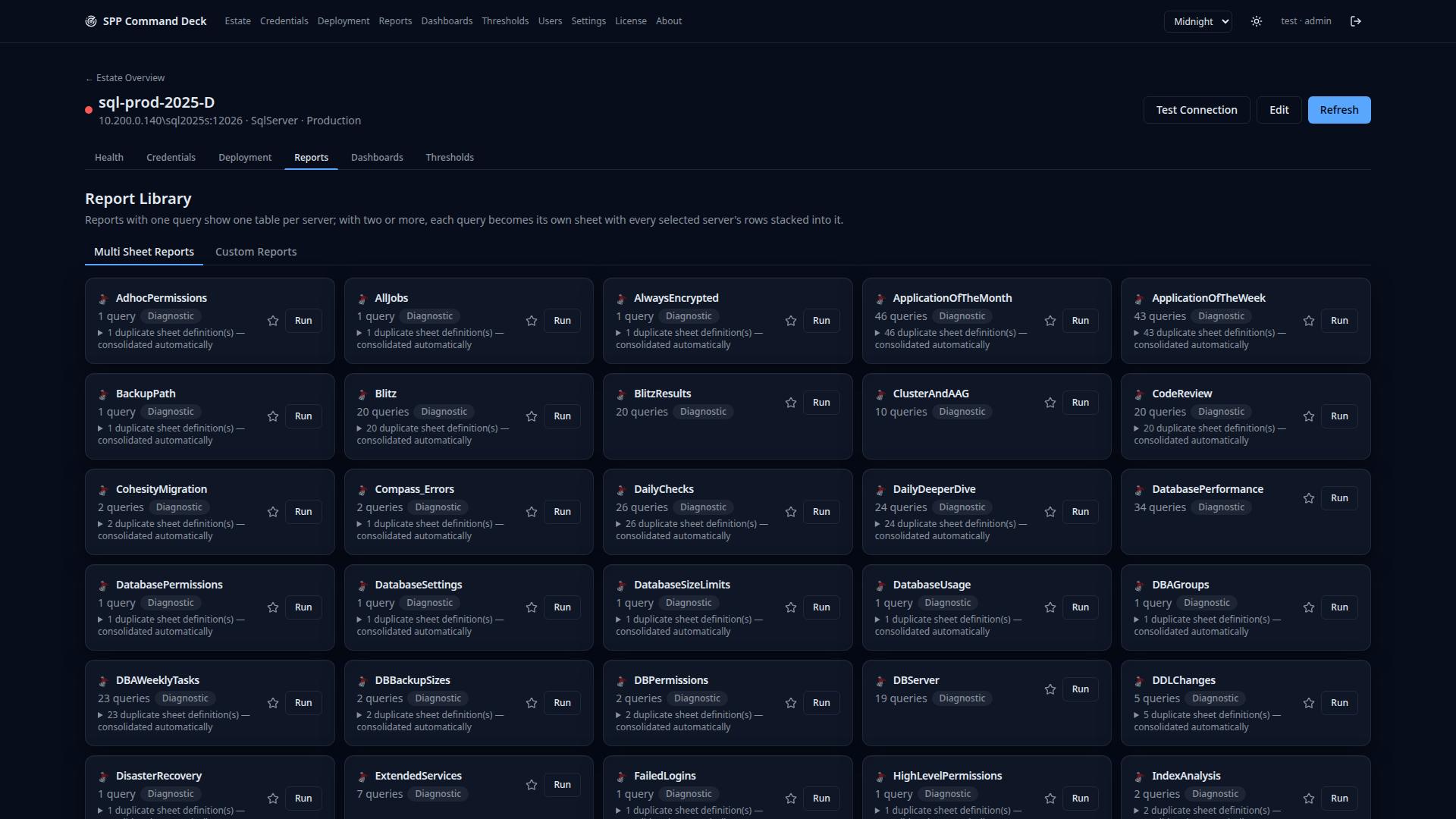The width and height of the screenshot is (1456, 819).
Task: Star the ApplicationOfTheMonth report
Action: pos(1050,321)
